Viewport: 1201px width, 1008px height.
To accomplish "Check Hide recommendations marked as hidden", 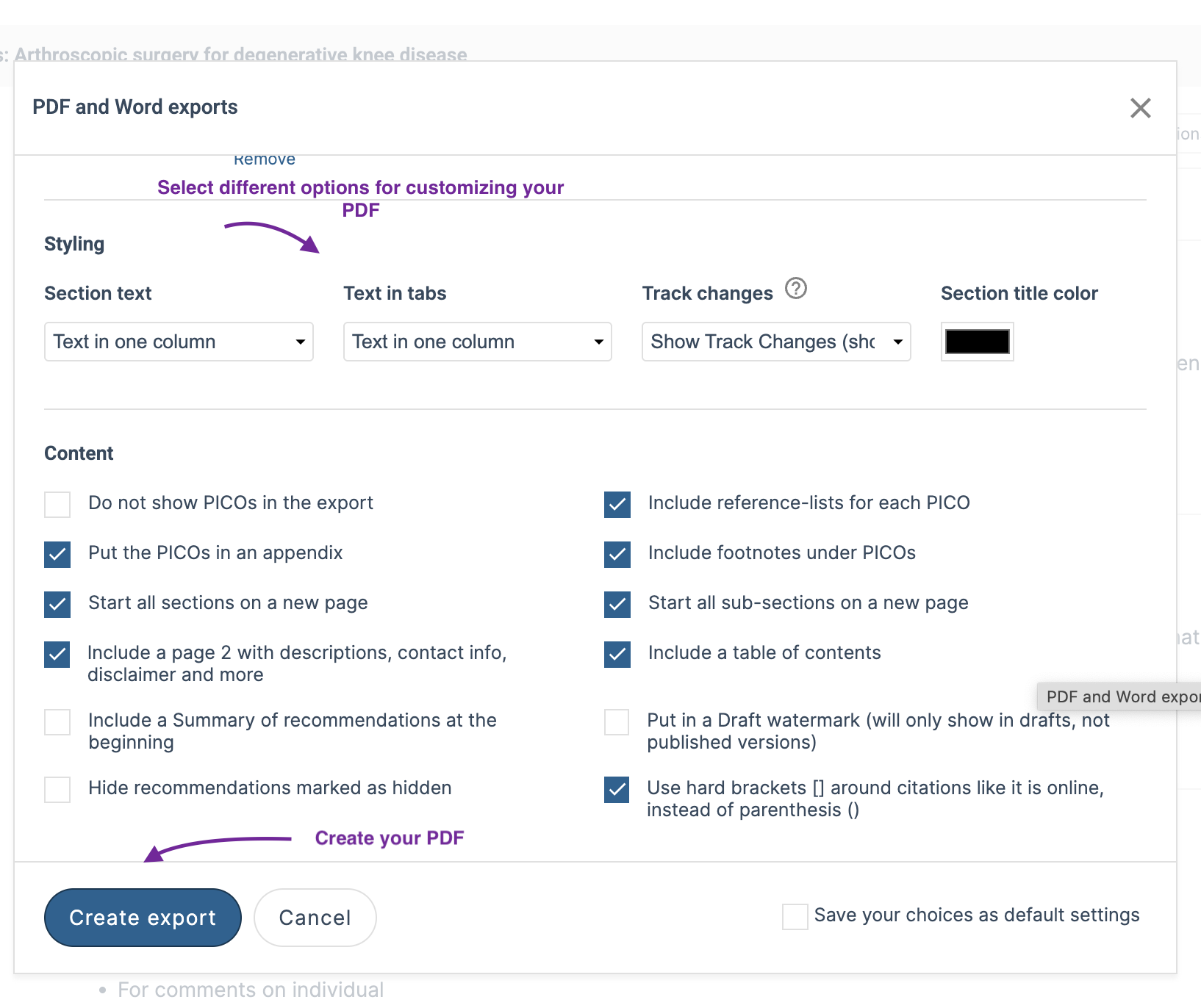I will [57, 790].
